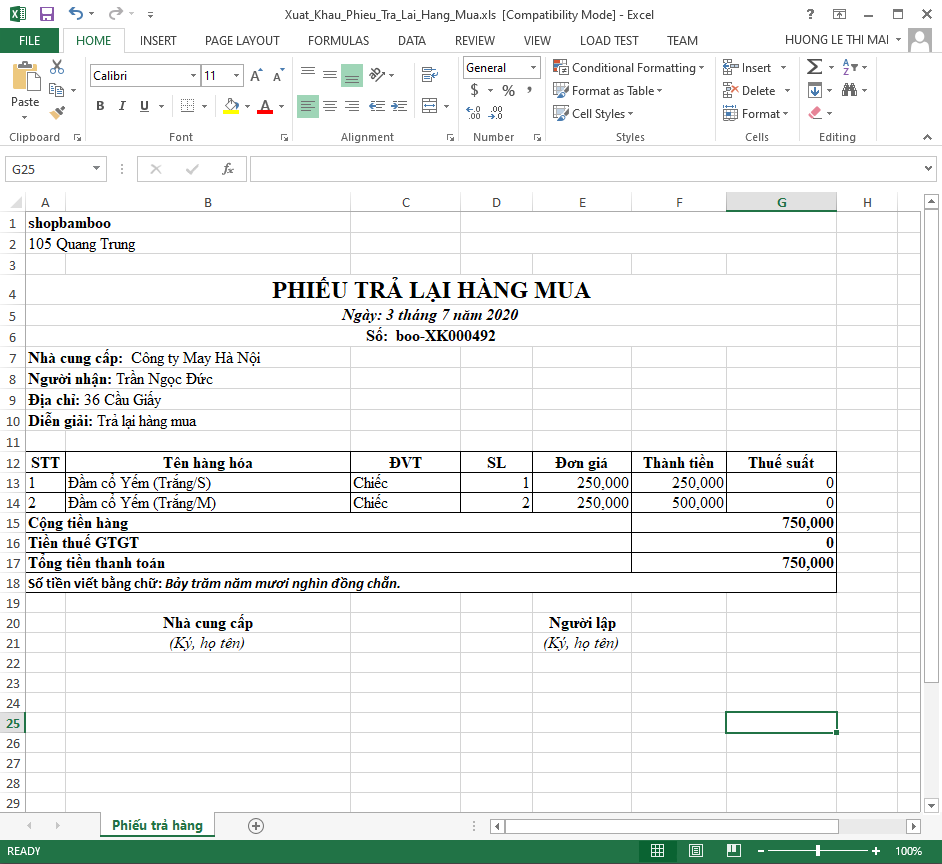Click the Insert Function fx icon
942x864 pixels.
point(228,169)
